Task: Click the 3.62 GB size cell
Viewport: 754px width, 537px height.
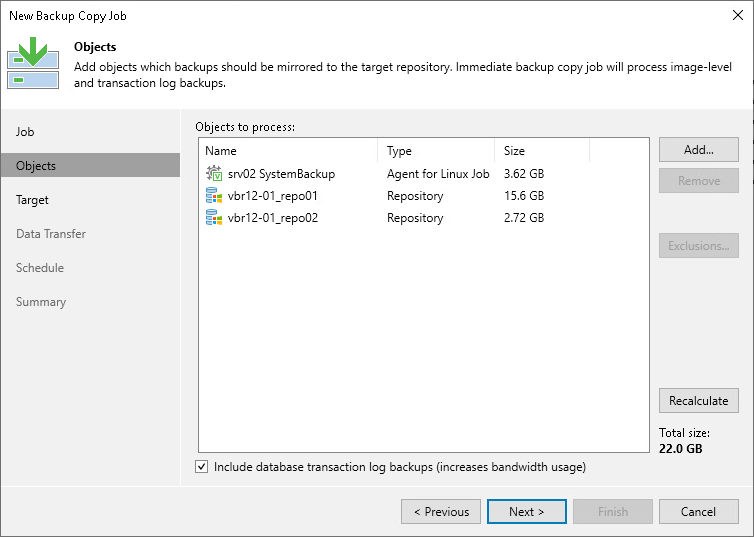Action: coord(524,174)
